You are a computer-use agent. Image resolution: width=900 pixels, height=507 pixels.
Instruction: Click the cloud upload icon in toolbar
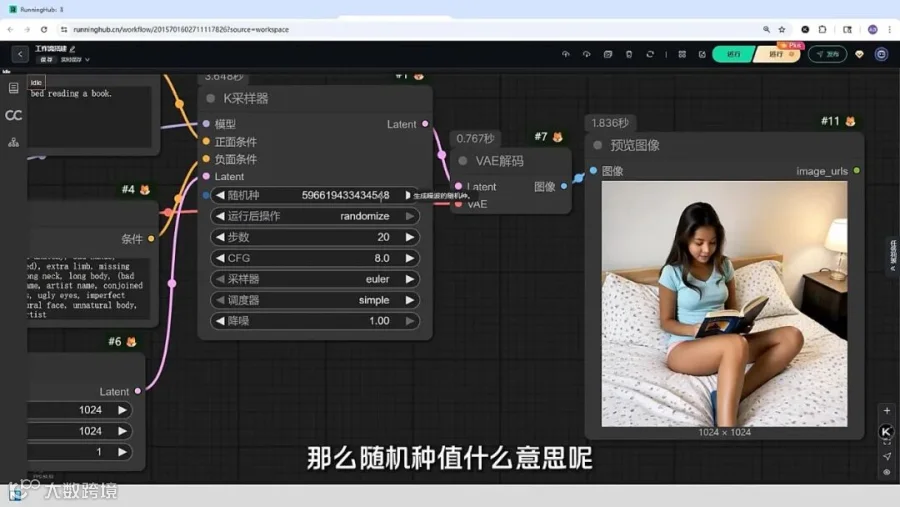pos(565,54)
